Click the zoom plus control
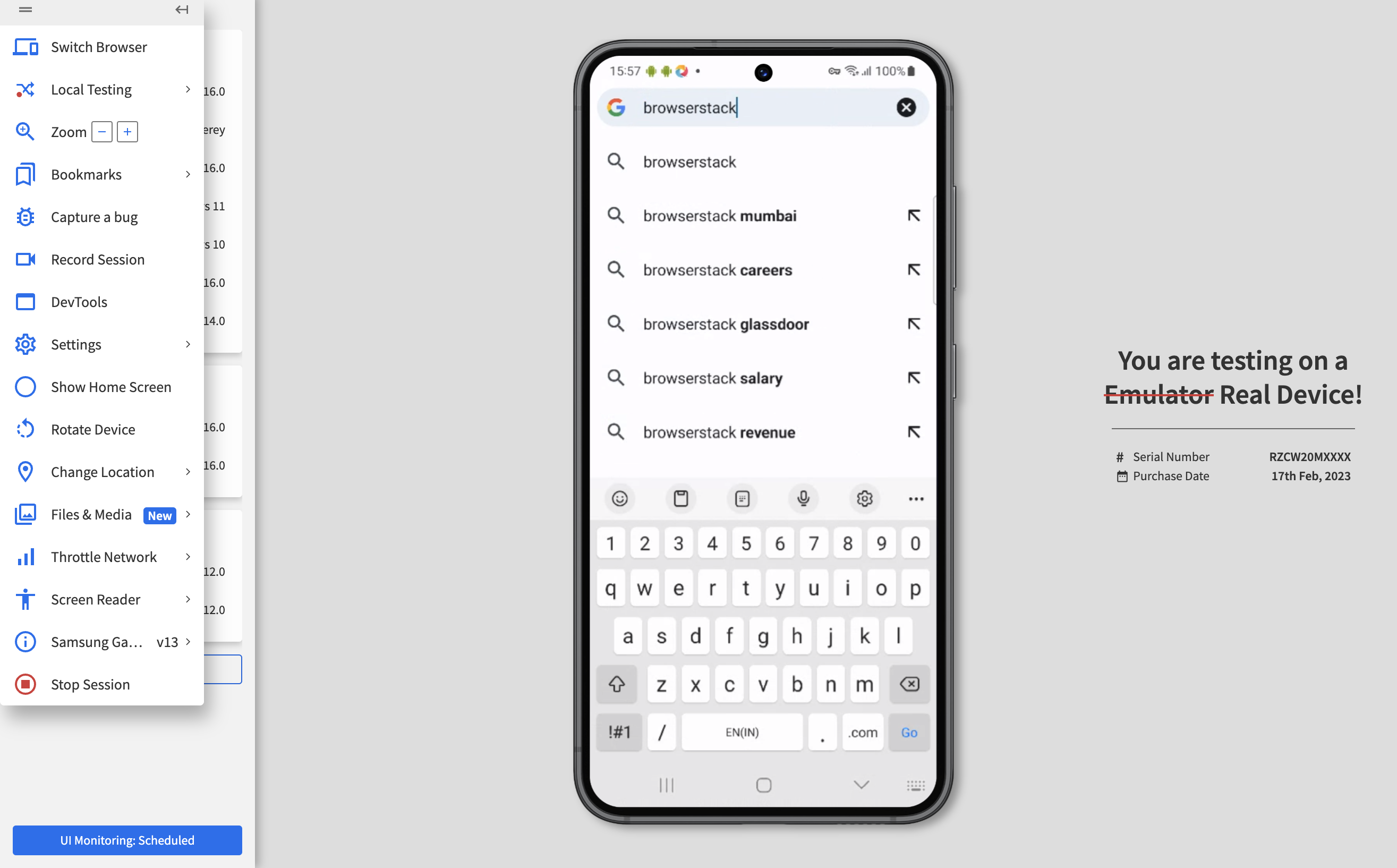1397x868 pixels. pyautogui.click(x=127, y=132)
